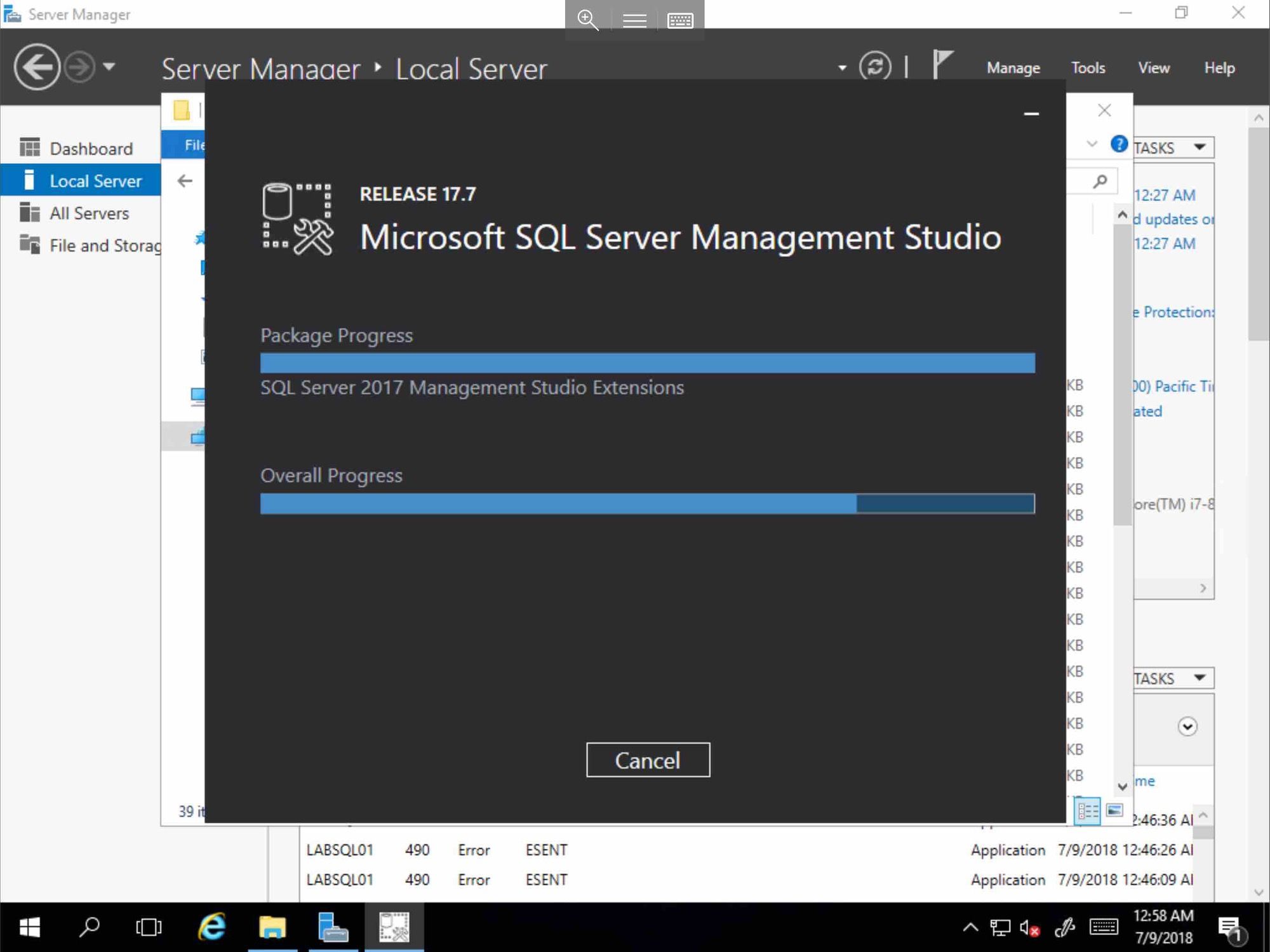Open touch keyboard tray icon
The width and height of the screenshot is (1270, 952).
tap(1104, 927)
